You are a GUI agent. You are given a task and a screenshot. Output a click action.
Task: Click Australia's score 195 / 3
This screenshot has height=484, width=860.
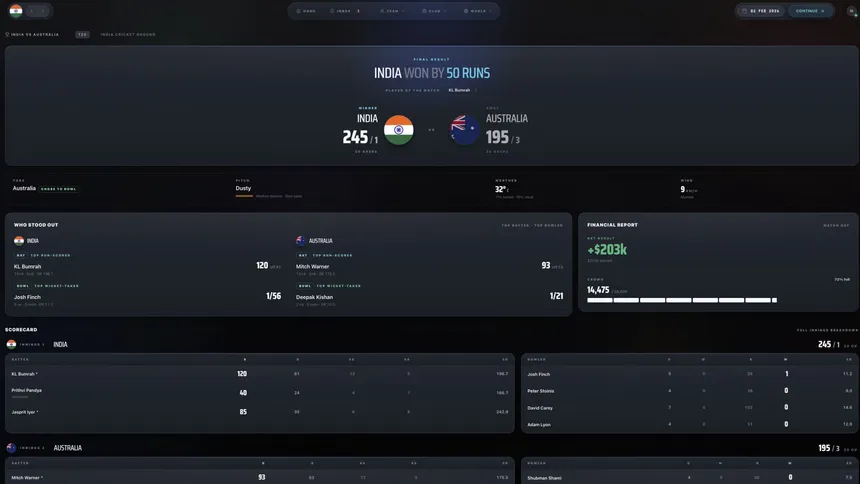(x=503, y=137)
